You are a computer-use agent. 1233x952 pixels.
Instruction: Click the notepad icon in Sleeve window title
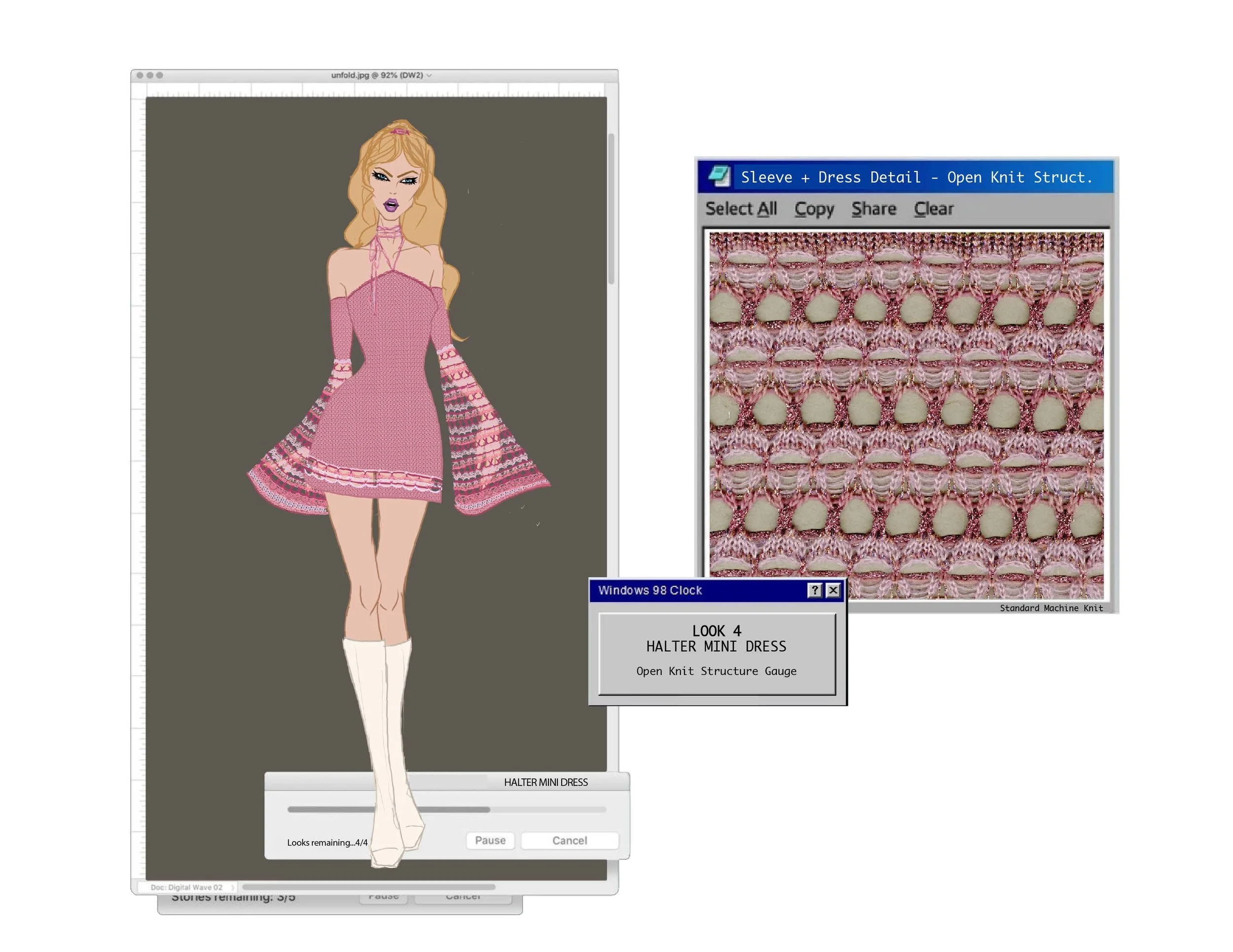point(719,176)
